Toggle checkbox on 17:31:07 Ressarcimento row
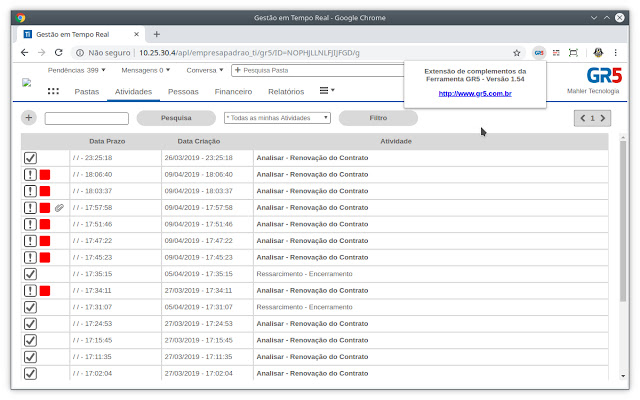 tap(30, 307)
